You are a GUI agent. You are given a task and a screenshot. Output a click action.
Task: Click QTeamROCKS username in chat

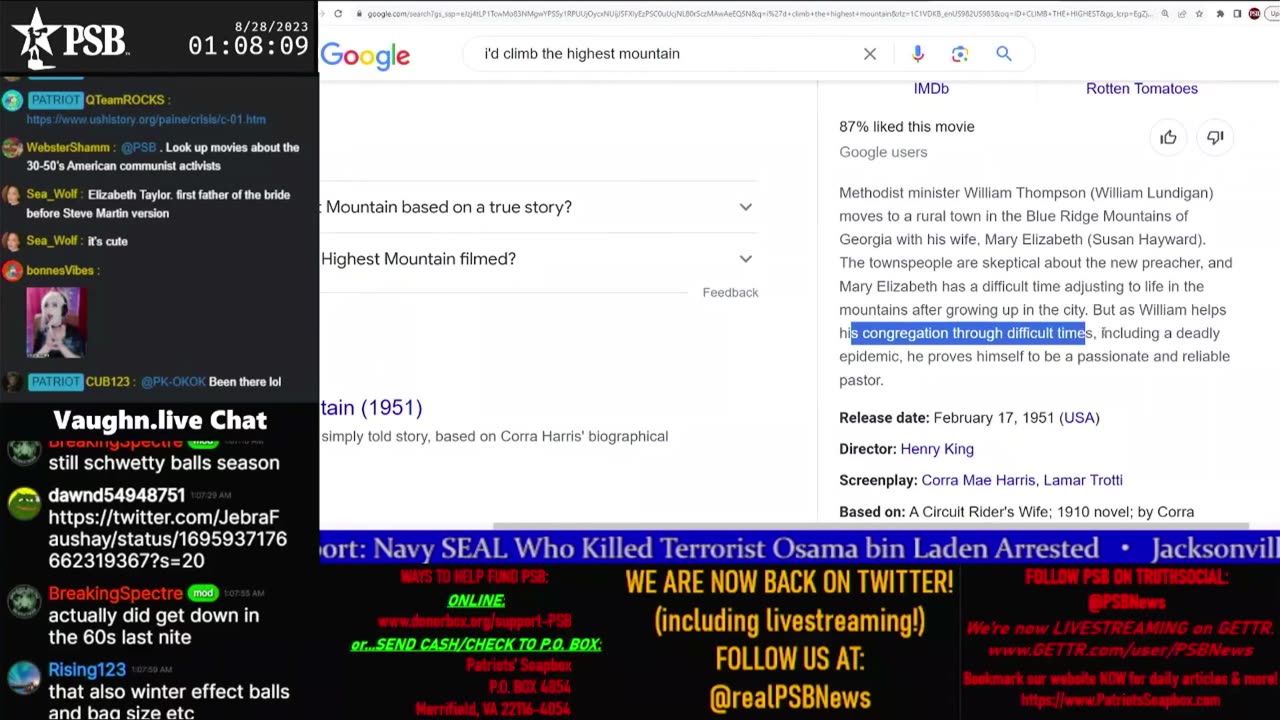pyautogui.click(x=124, y=100)
